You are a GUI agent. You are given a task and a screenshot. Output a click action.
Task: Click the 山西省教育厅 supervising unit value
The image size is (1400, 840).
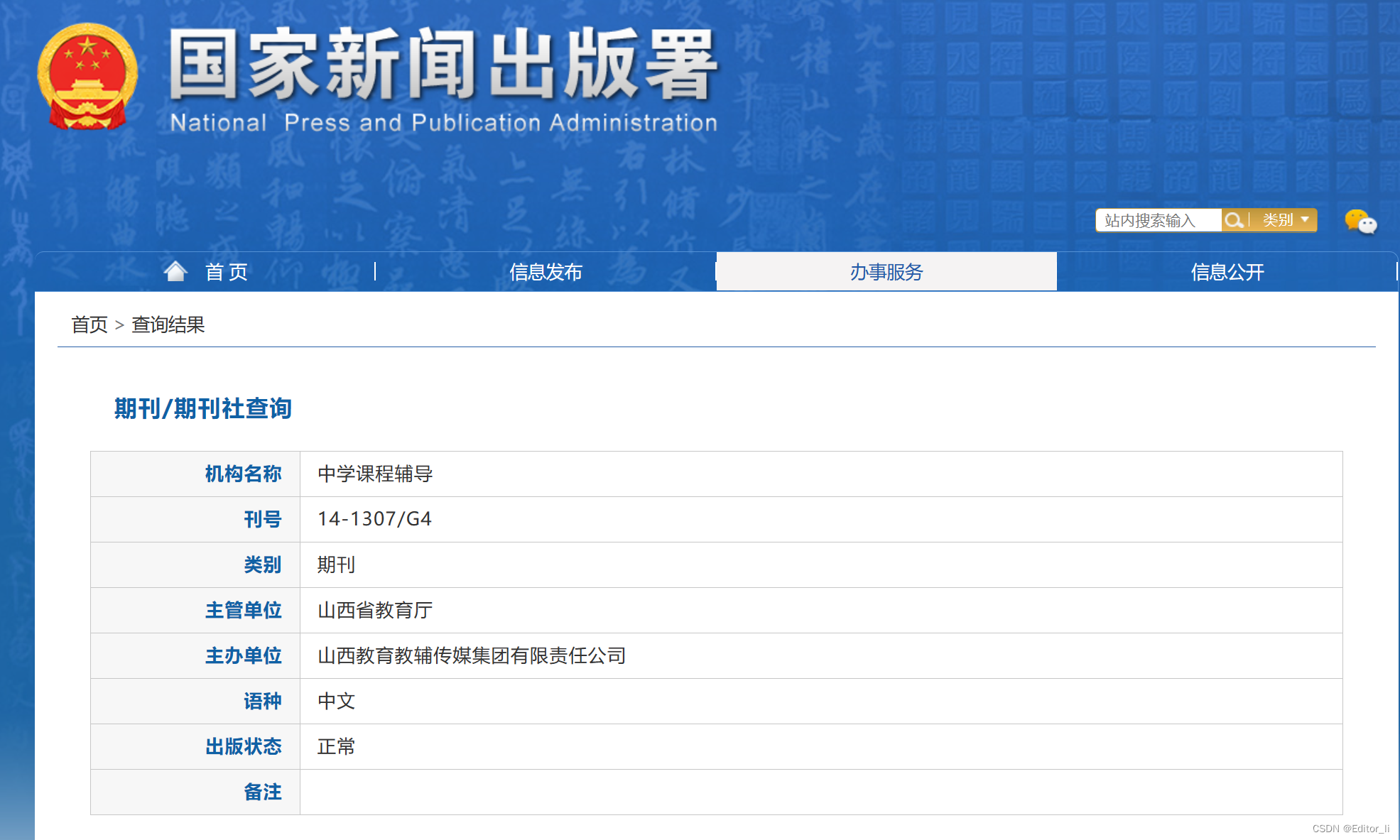click(x=375, y=610)
